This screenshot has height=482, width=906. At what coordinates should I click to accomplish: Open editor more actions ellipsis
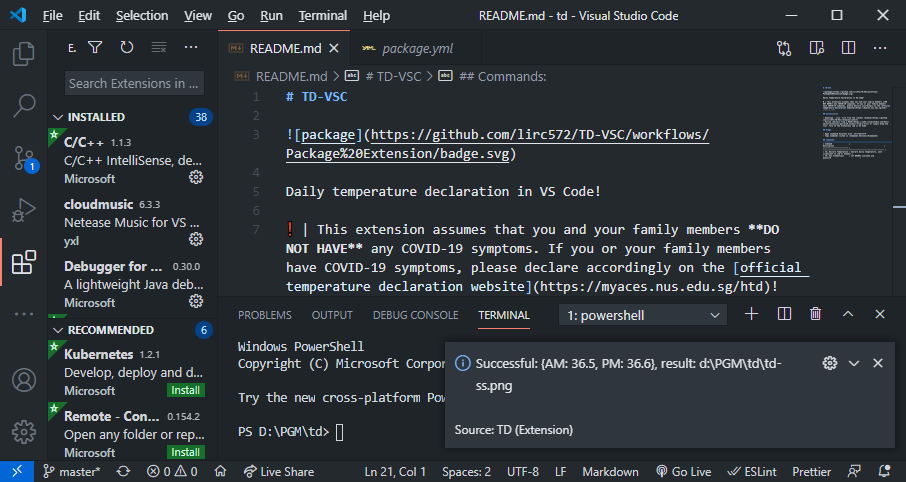coord(879,48)
